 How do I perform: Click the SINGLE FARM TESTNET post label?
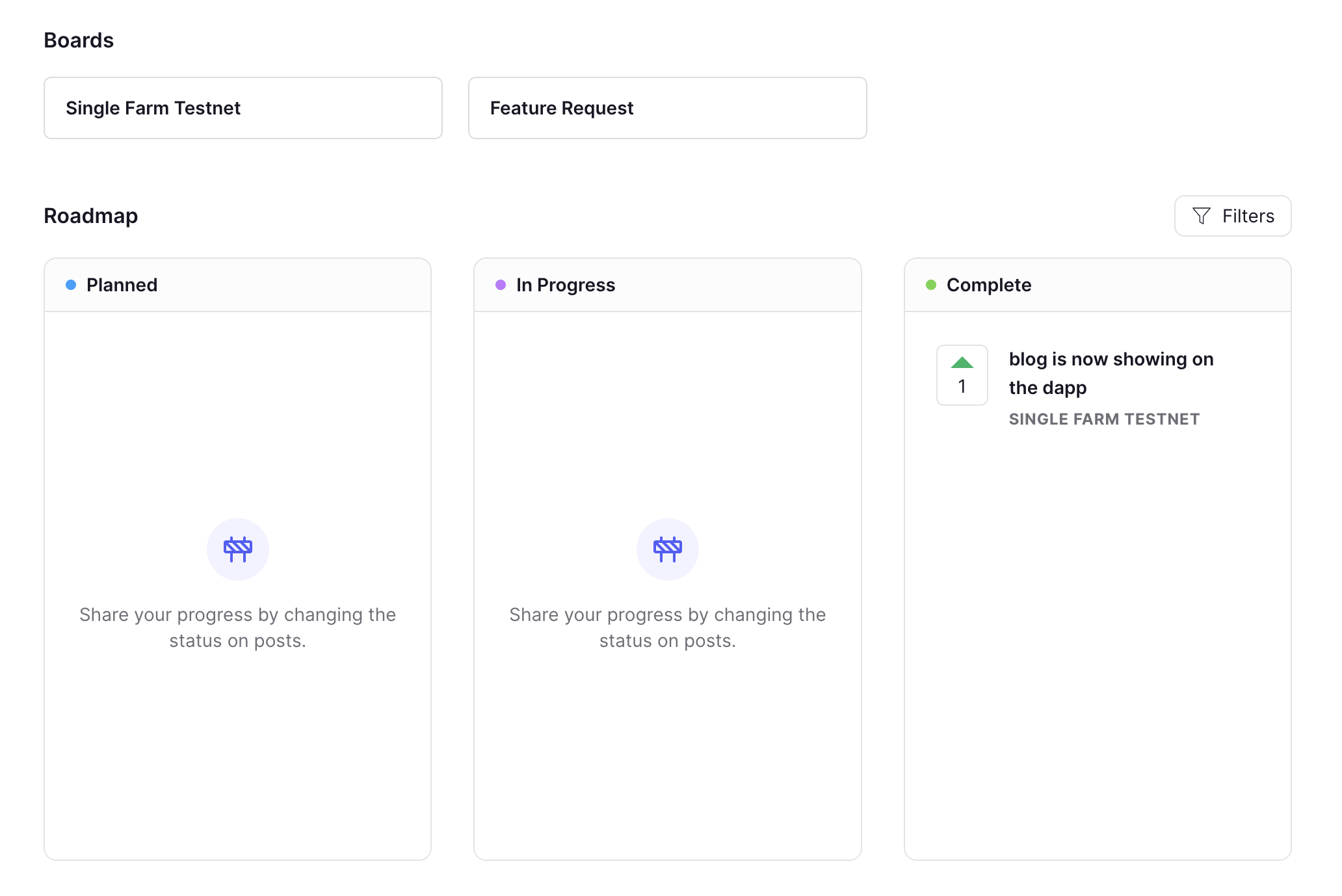tap(1104, 419)
